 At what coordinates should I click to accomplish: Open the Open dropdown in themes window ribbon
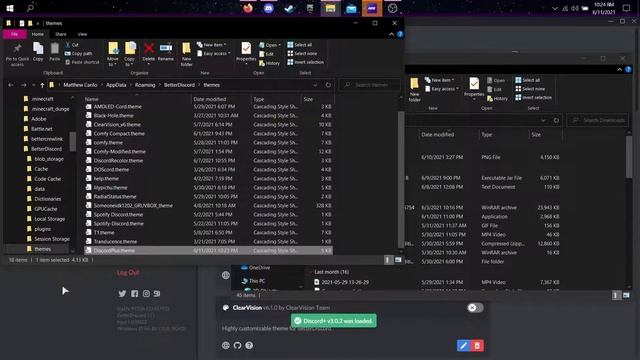pos(270,45)
